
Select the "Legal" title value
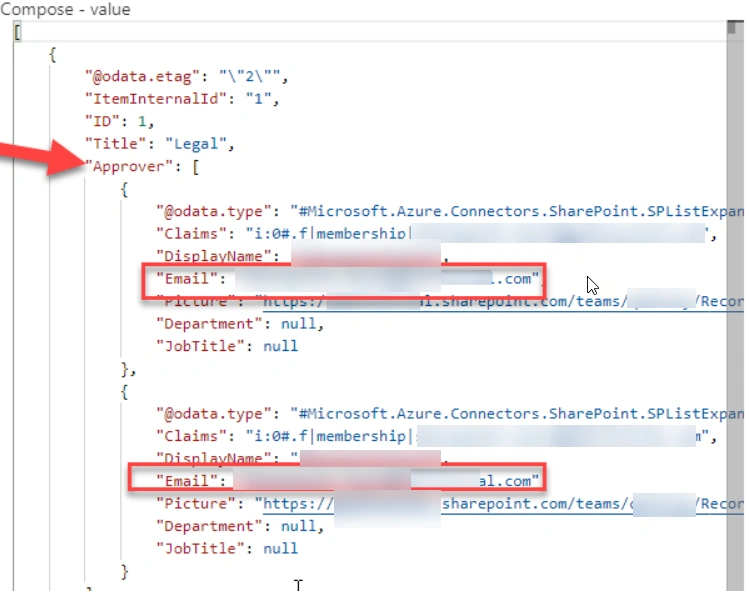pyautogui.click(x=195, y=144)
